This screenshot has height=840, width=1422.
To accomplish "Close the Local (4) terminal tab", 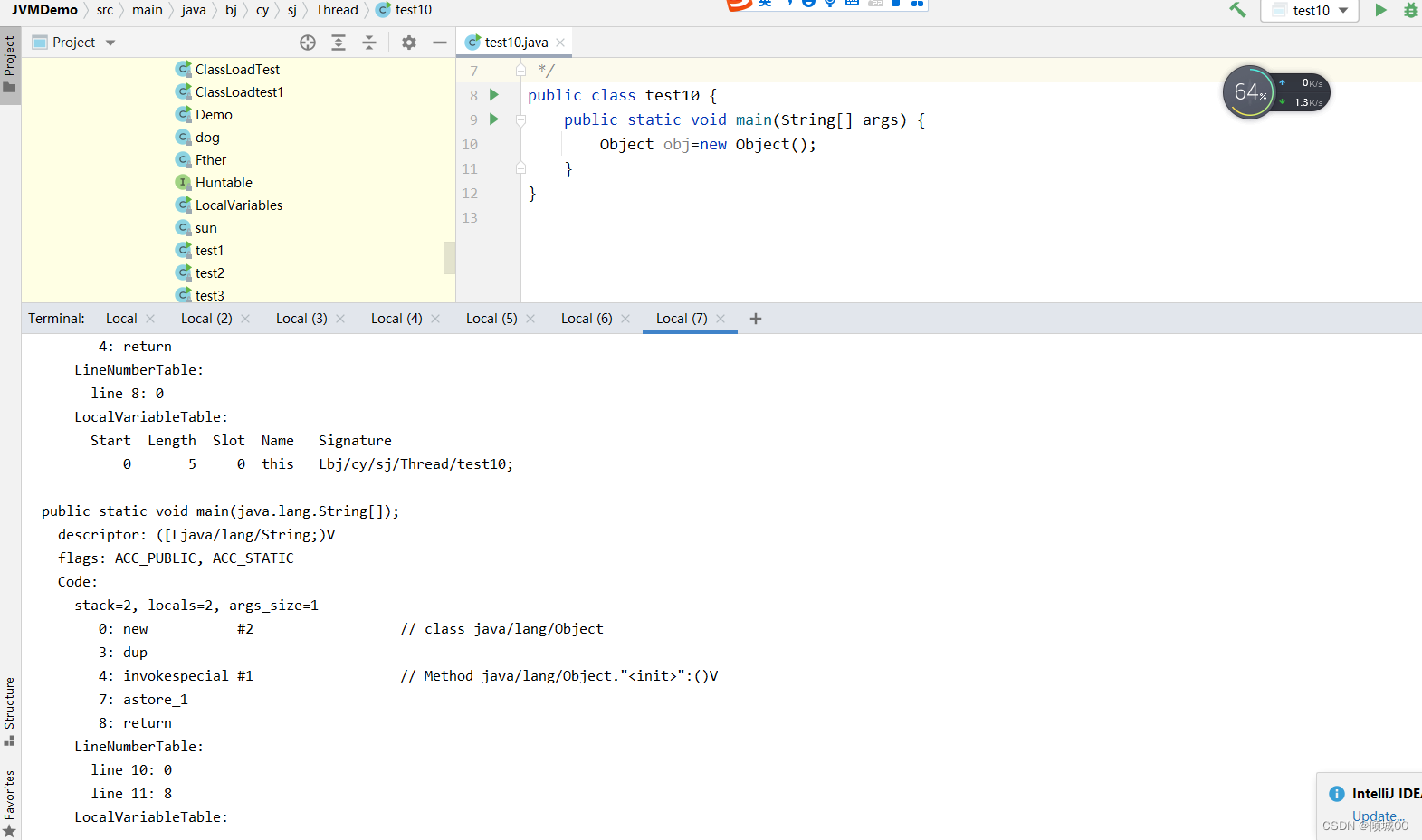I will tap(435, 319).
